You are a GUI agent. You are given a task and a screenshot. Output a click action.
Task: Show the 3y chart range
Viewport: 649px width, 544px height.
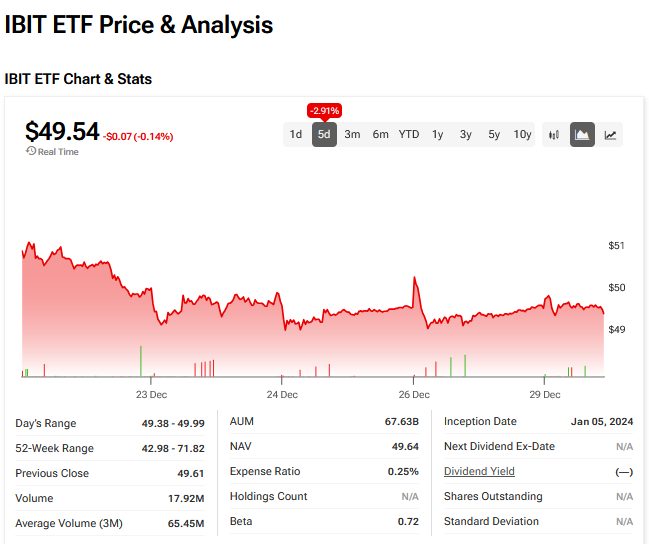466,134
